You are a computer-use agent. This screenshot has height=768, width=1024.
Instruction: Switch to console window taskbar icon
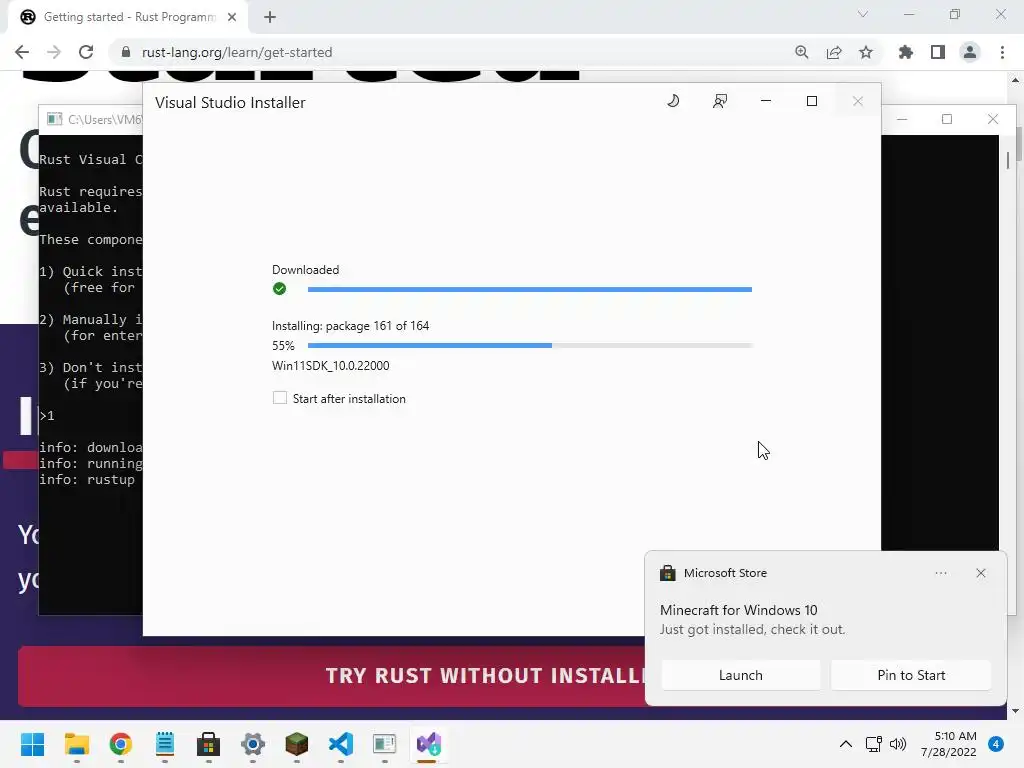[x=385, y=744]
